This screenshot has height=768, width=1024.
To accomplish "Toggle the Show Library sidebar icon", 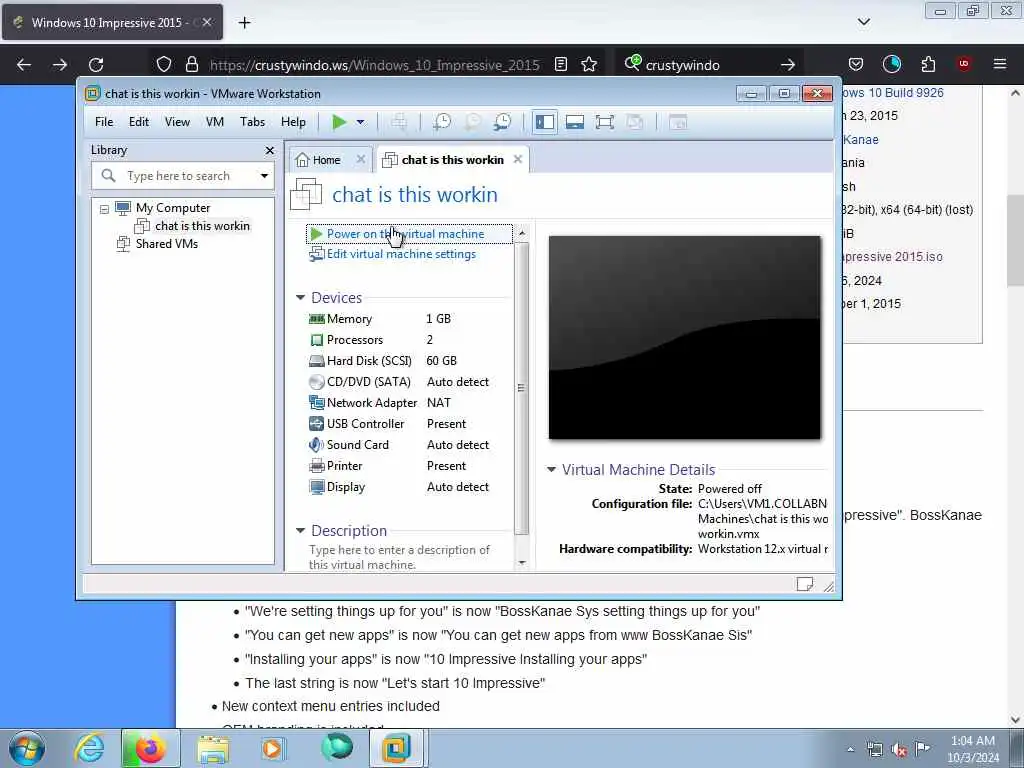I will point(545,122).
